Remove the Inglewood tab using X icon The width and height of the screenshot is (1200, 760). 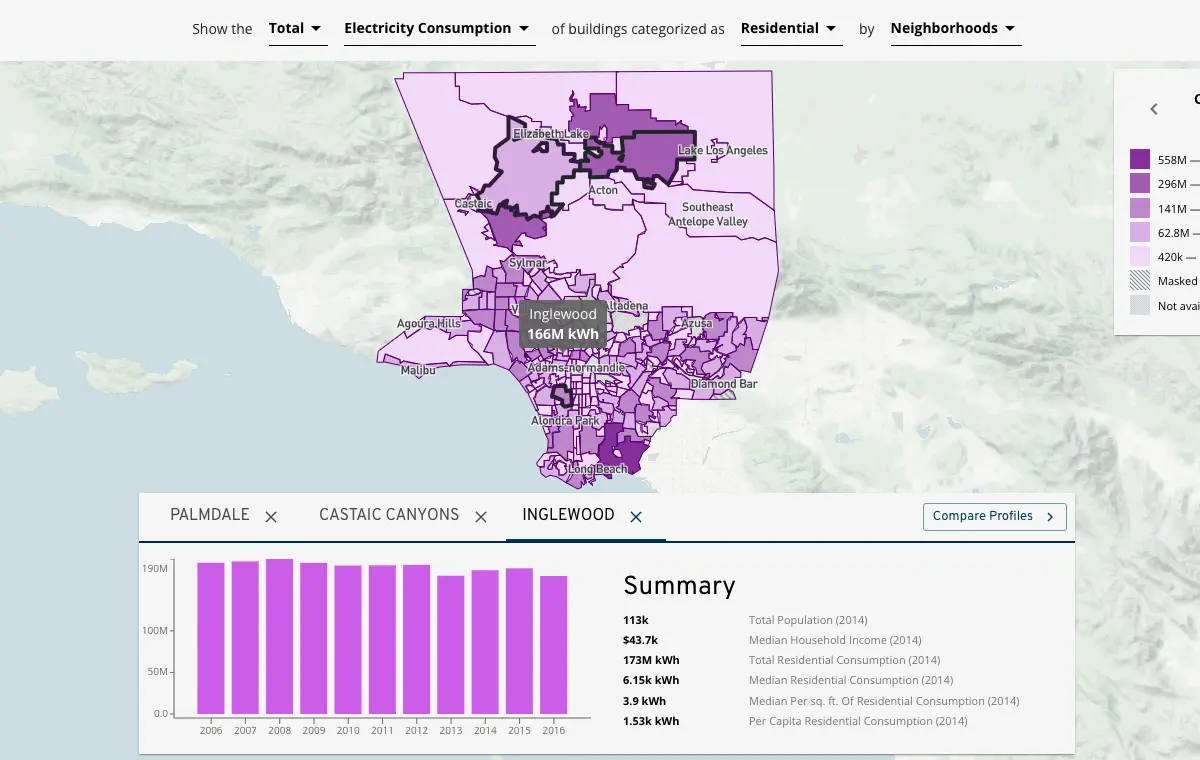click(x=636, y=517)
